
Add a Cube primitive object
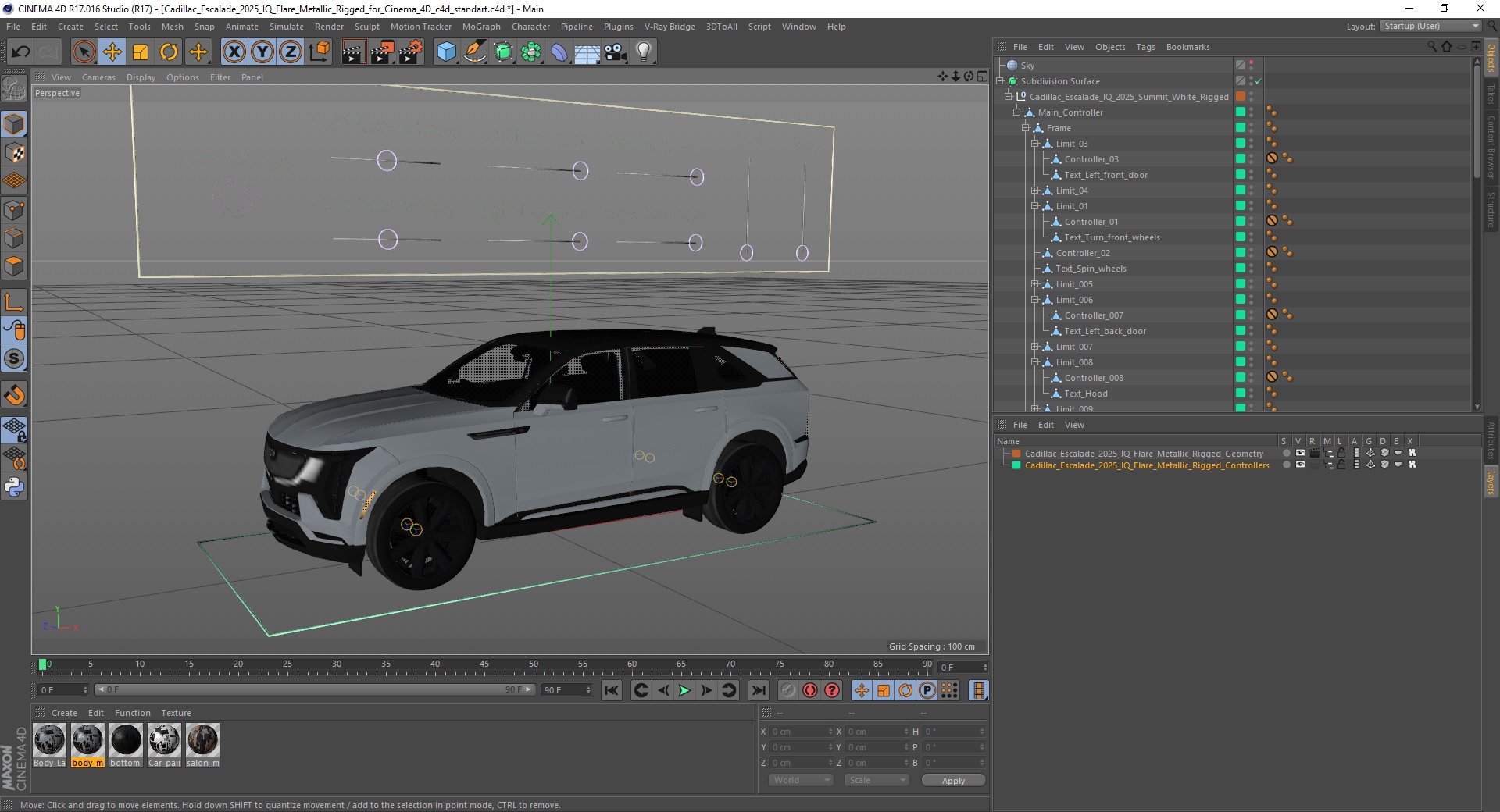[x=446, y=52]
